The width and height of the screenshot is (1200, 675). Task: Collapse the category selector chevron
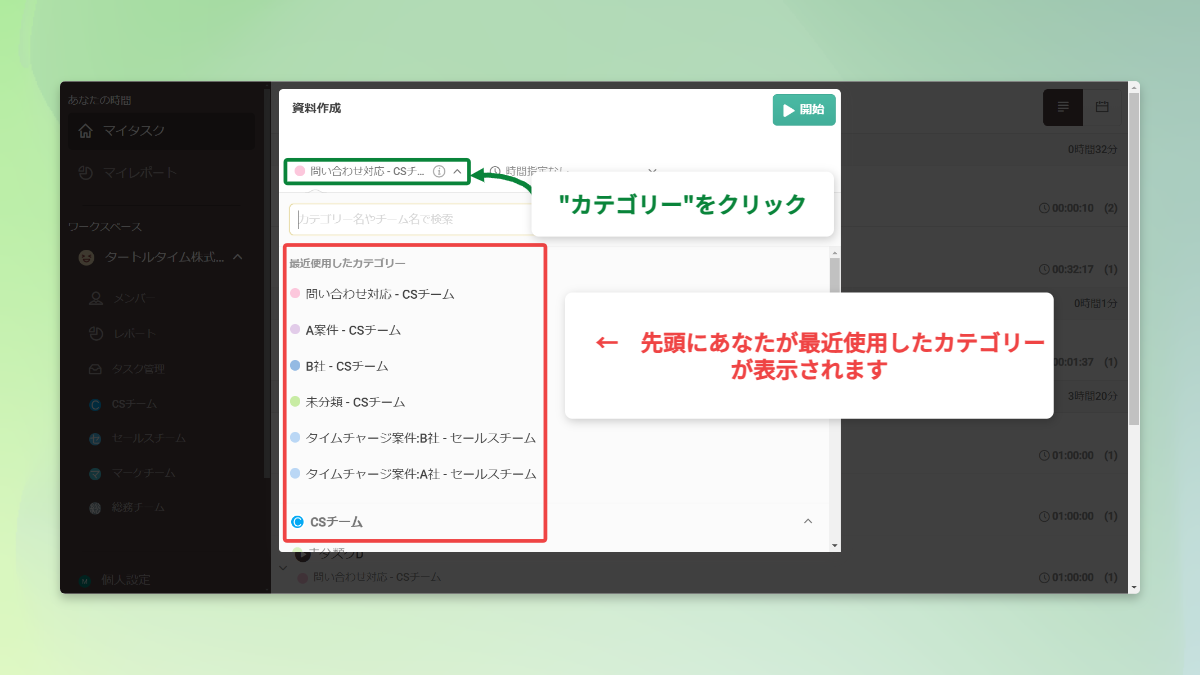coord(458,171)
